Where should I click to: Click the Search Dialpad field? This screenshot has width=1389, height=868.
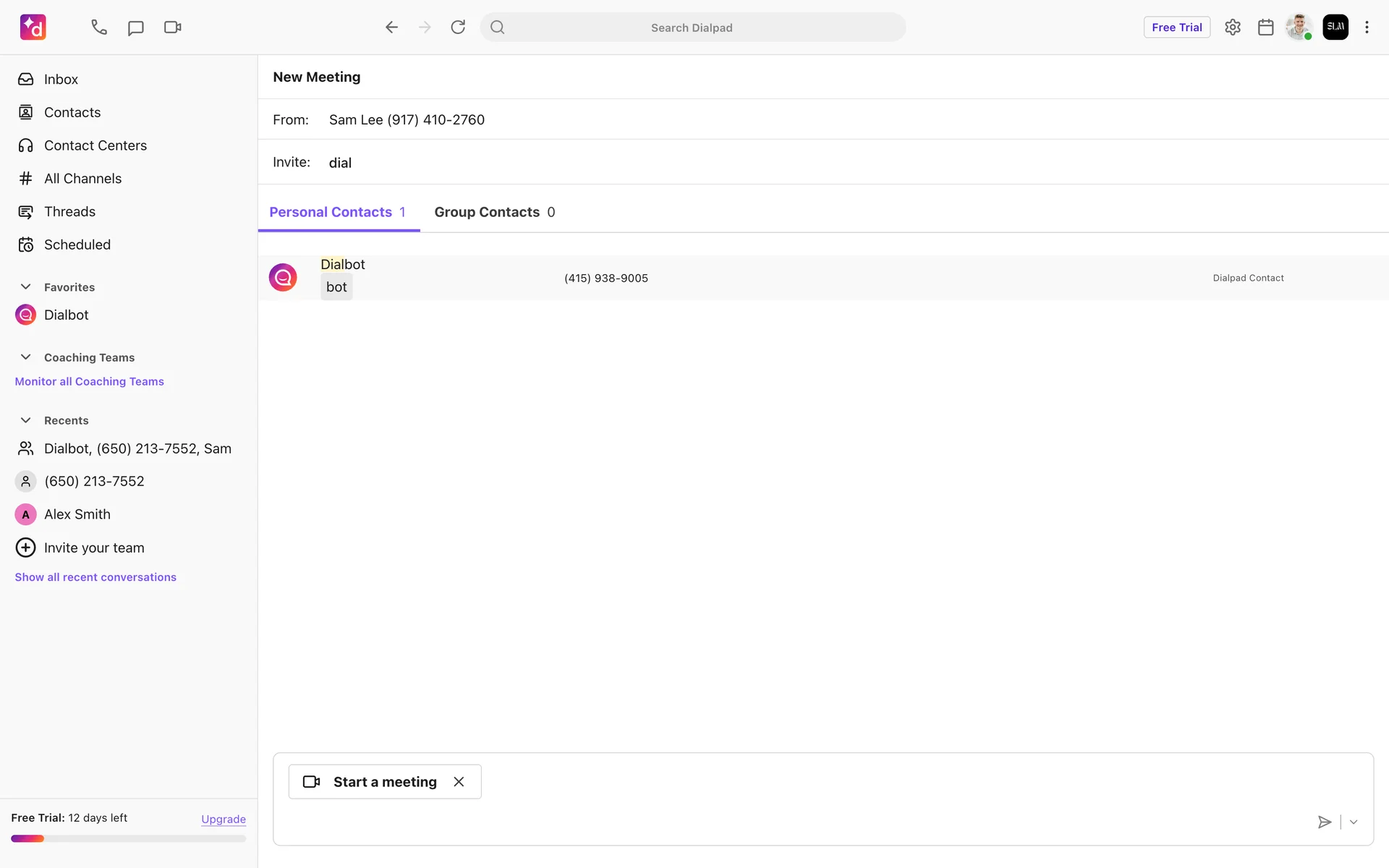(692, 27)
